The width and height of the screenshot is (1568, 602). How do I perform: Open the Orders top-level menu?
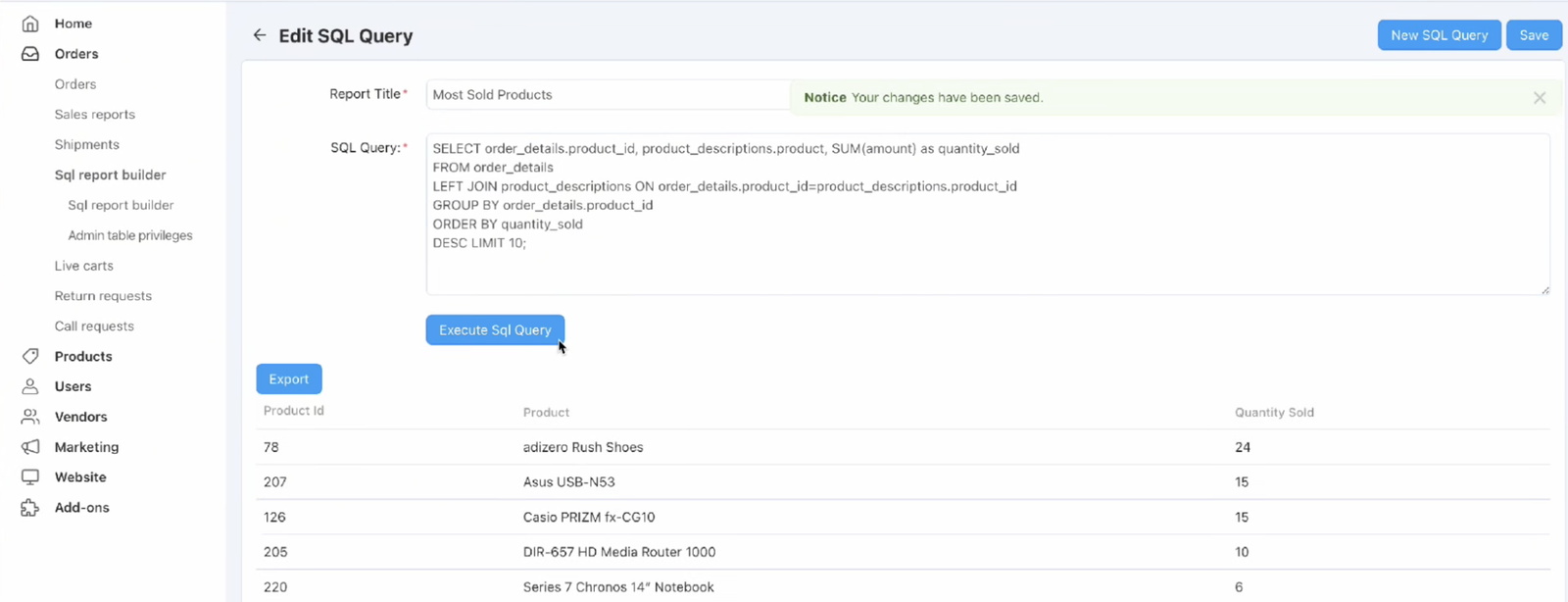[x=76, y=54]
